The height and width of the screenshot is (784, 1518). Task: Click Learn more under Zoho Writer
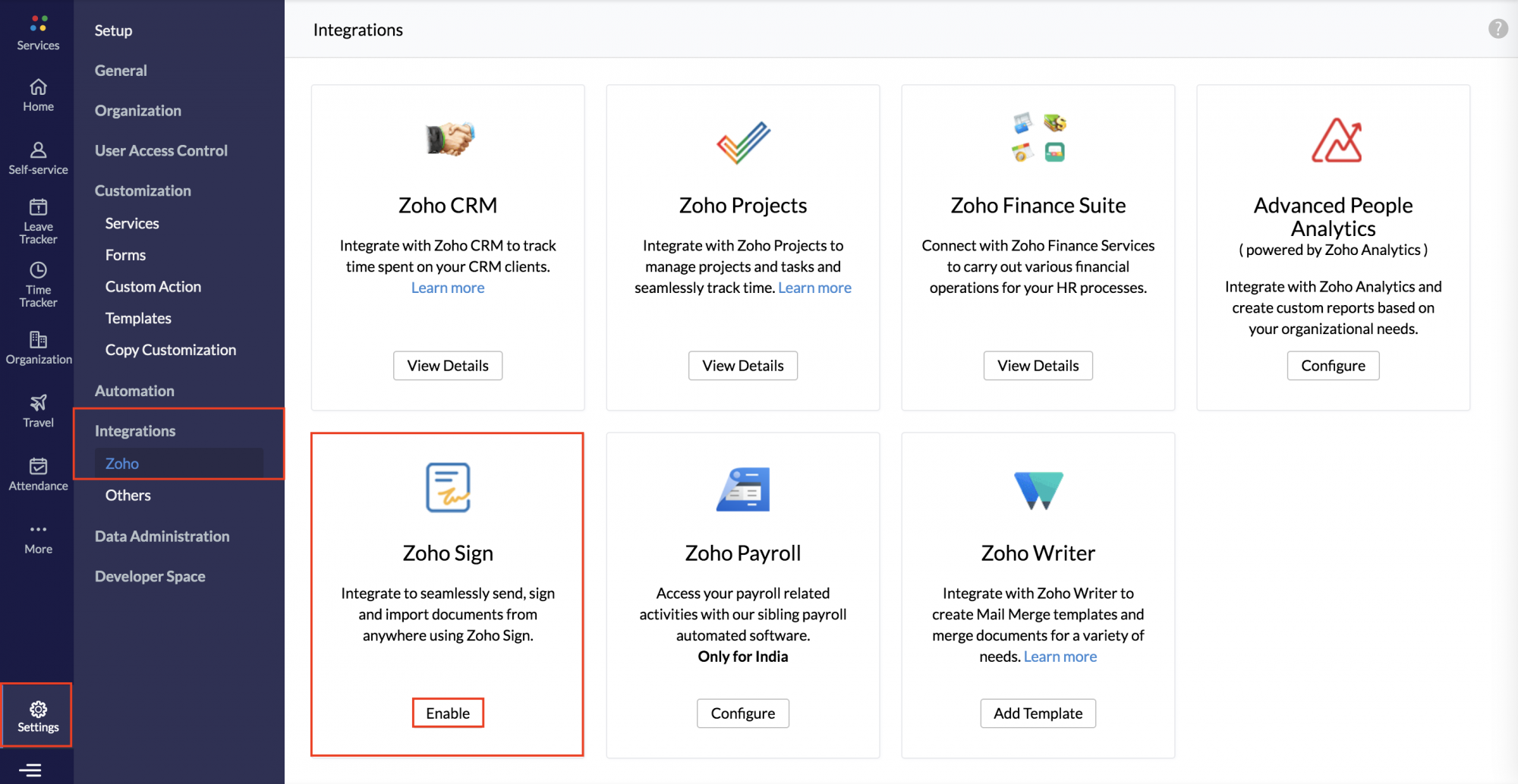1060,656
